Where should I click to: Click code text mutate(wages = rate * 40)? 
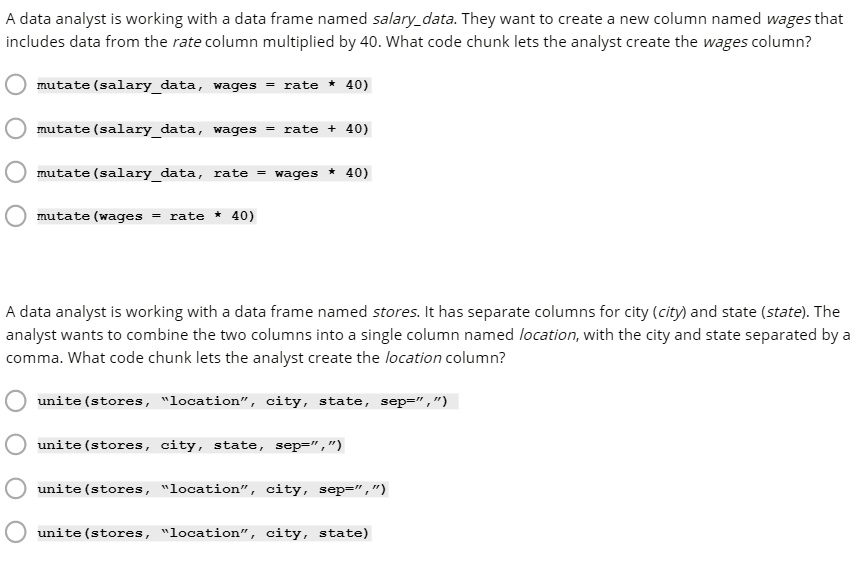146,216
